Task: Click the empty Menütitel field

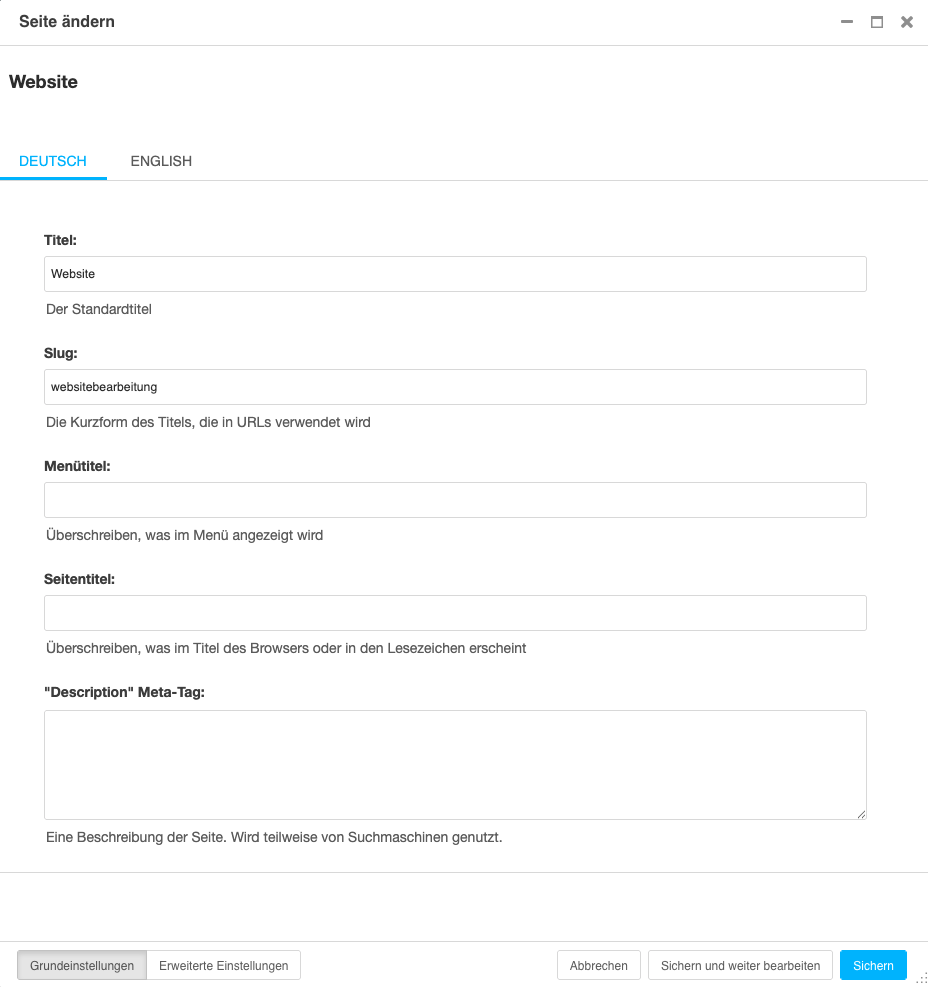Action: pos(455,499)
